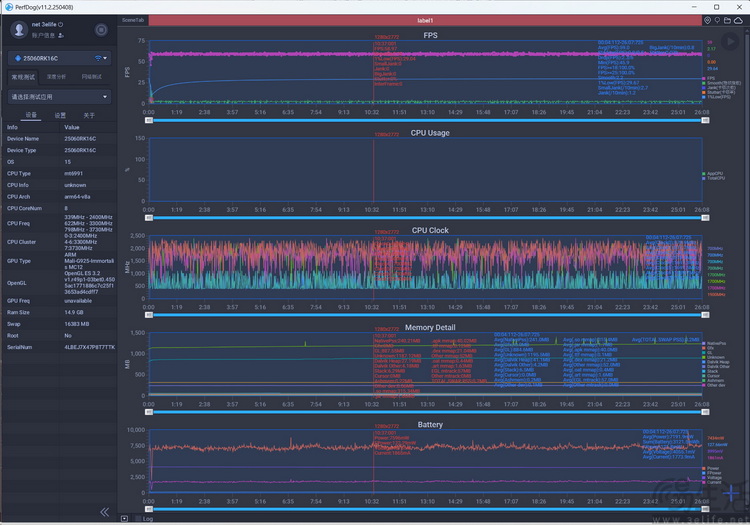Open the test application selection dropdown
The image size is (750, 525).
tap(60, 97)
